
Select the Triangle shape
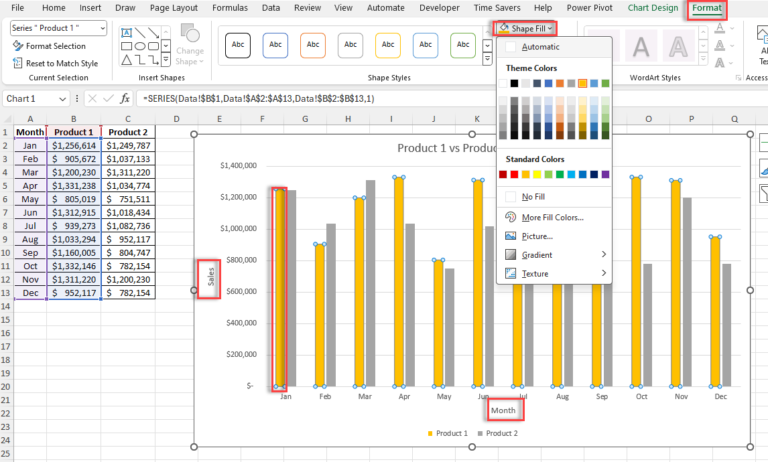126,60
